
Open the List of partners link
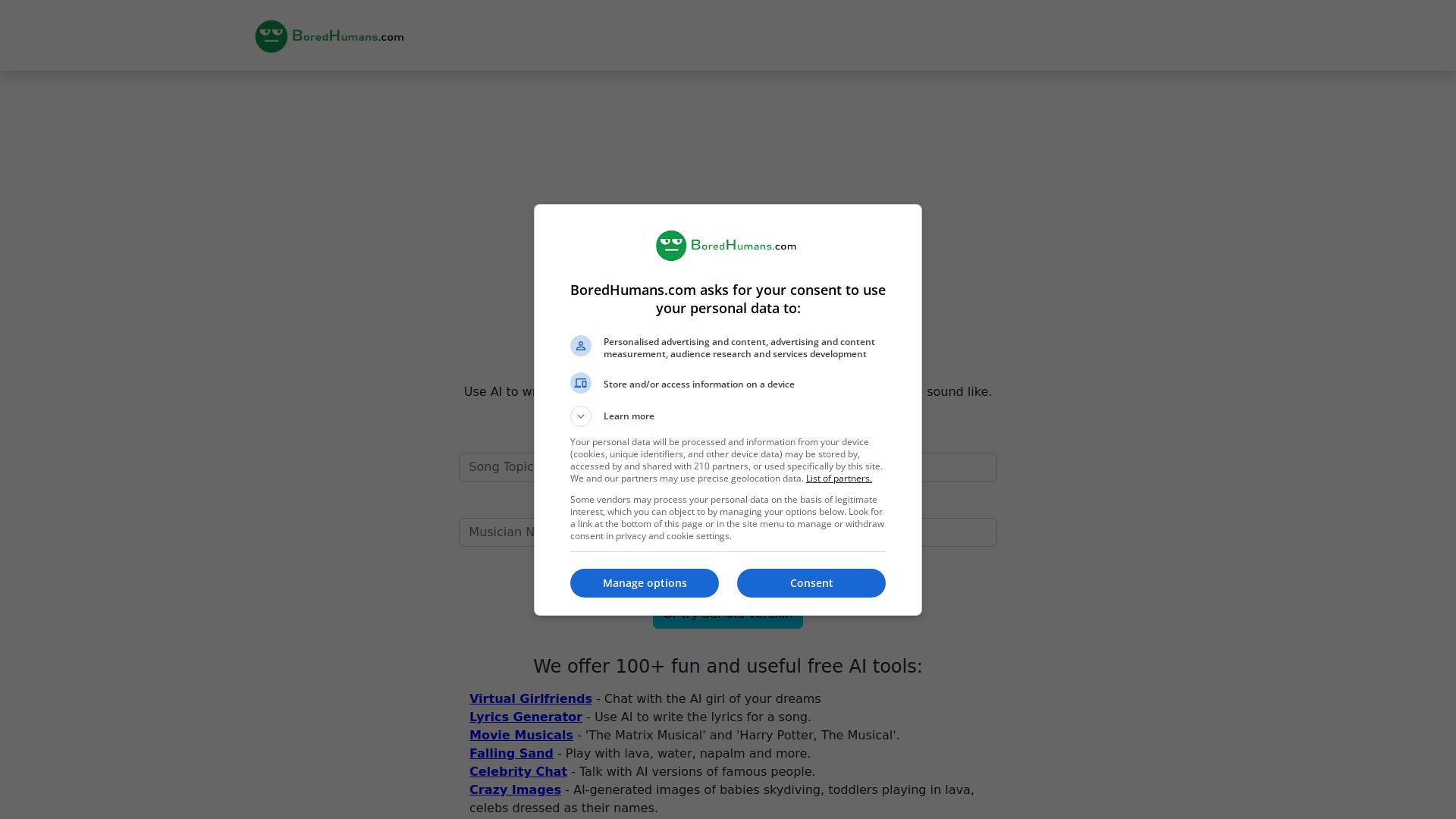point(838,479)
